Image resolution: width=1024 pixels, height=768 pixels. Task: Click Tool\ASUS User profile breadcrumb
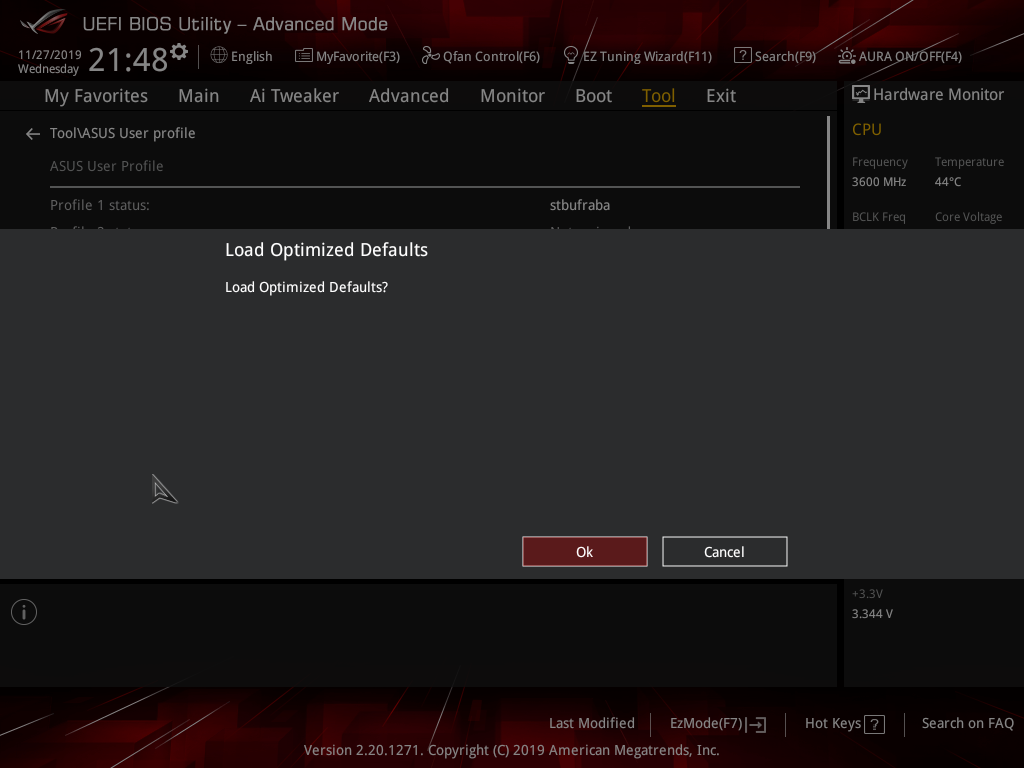[x=123, y=133]
